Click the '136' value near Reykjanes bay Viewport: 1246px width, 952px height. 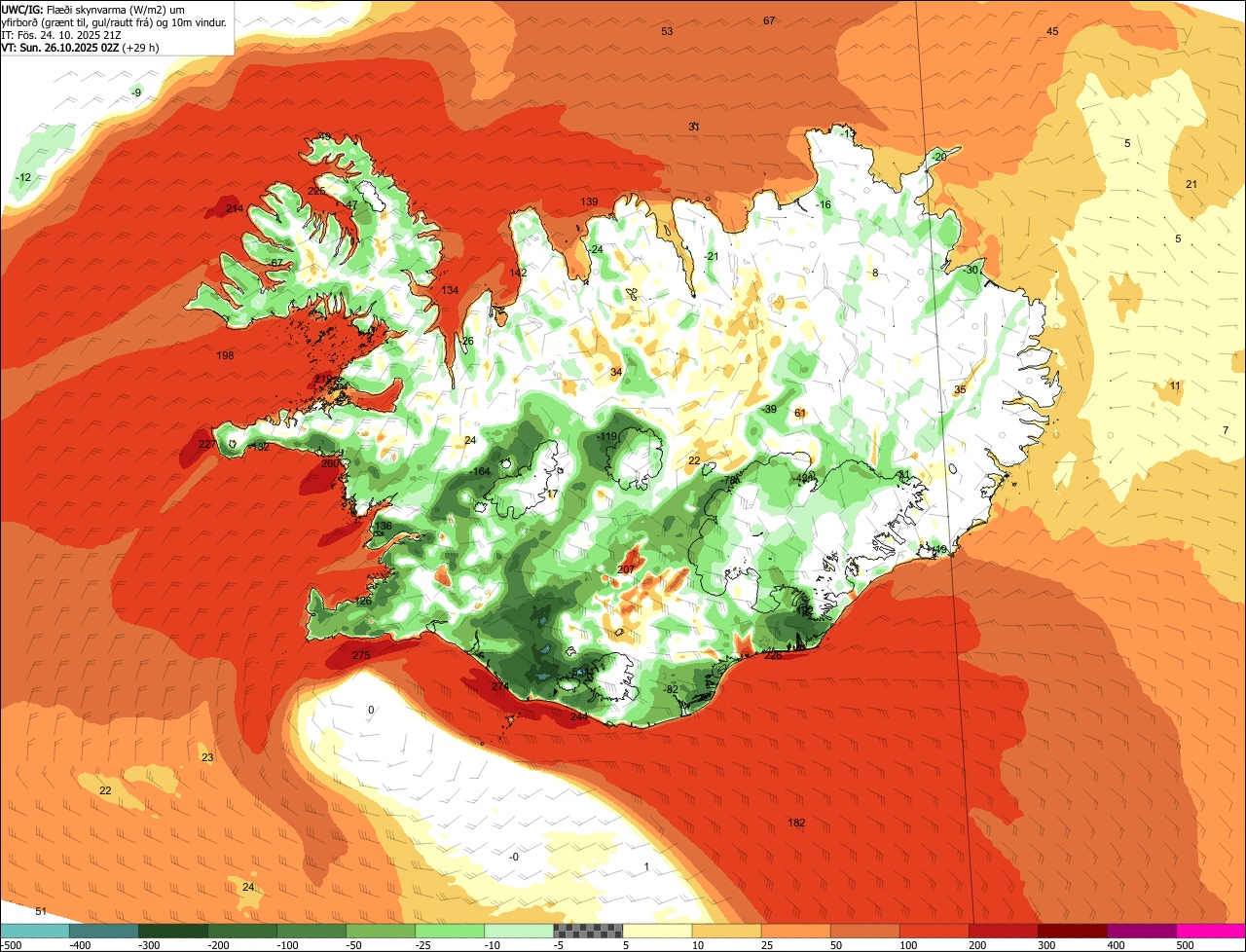point(384,526)
